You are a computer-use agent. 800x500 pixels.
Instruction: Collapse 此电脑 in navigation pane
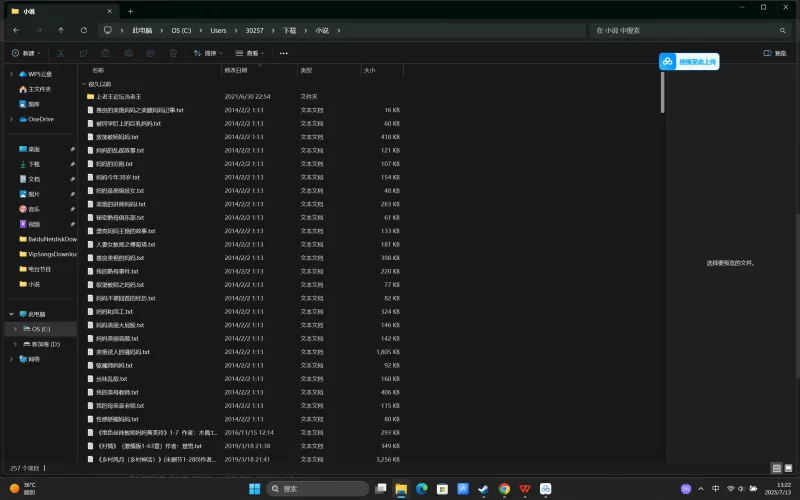pyautogui.click(x=11, y=314)
